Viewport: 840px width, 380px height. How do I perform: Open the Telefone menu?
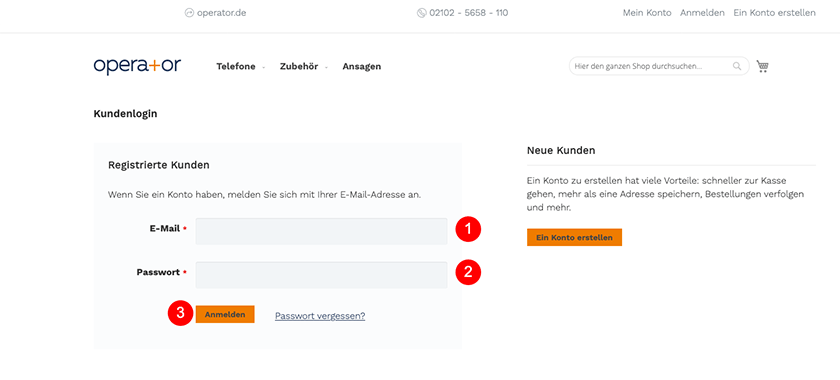click(236, 66)
